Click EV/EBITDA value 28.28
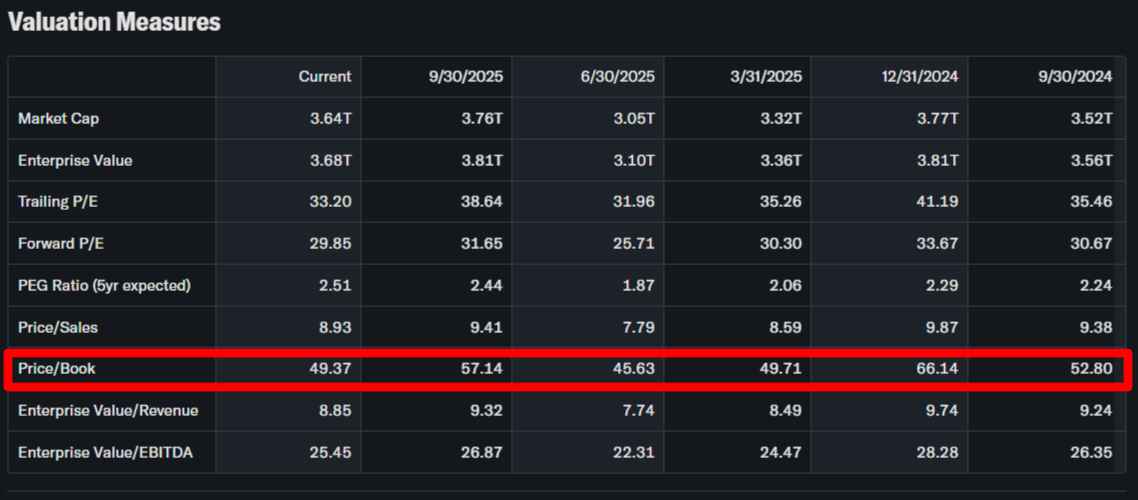1138x500 pixels. pos(938,453)
